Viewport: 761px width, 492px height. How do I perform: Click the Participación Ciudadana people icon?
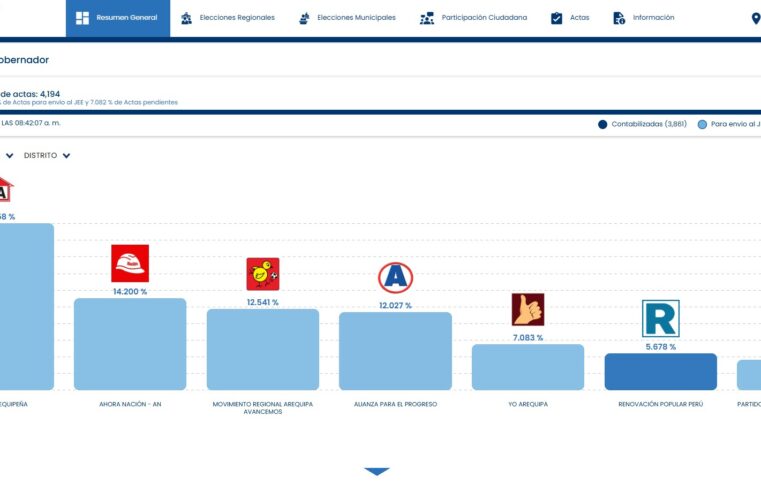427,18
